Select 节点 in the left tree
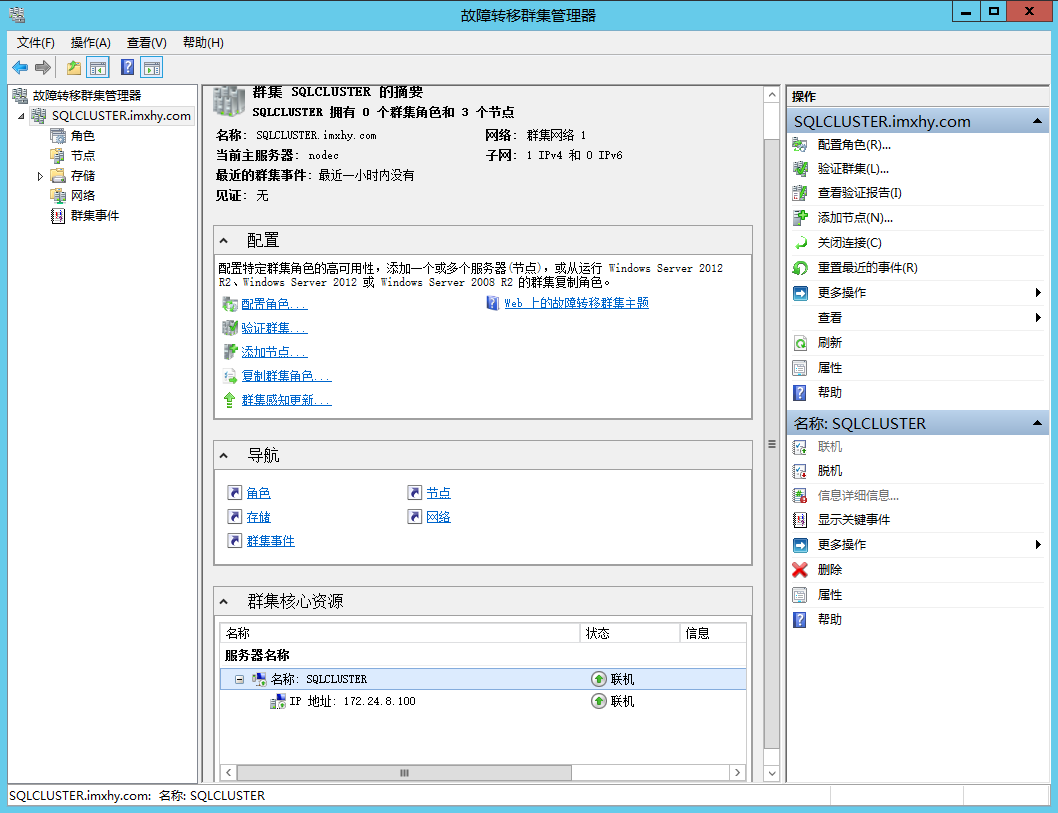This screenshot has height=813, width=1058. click(82, 155)
